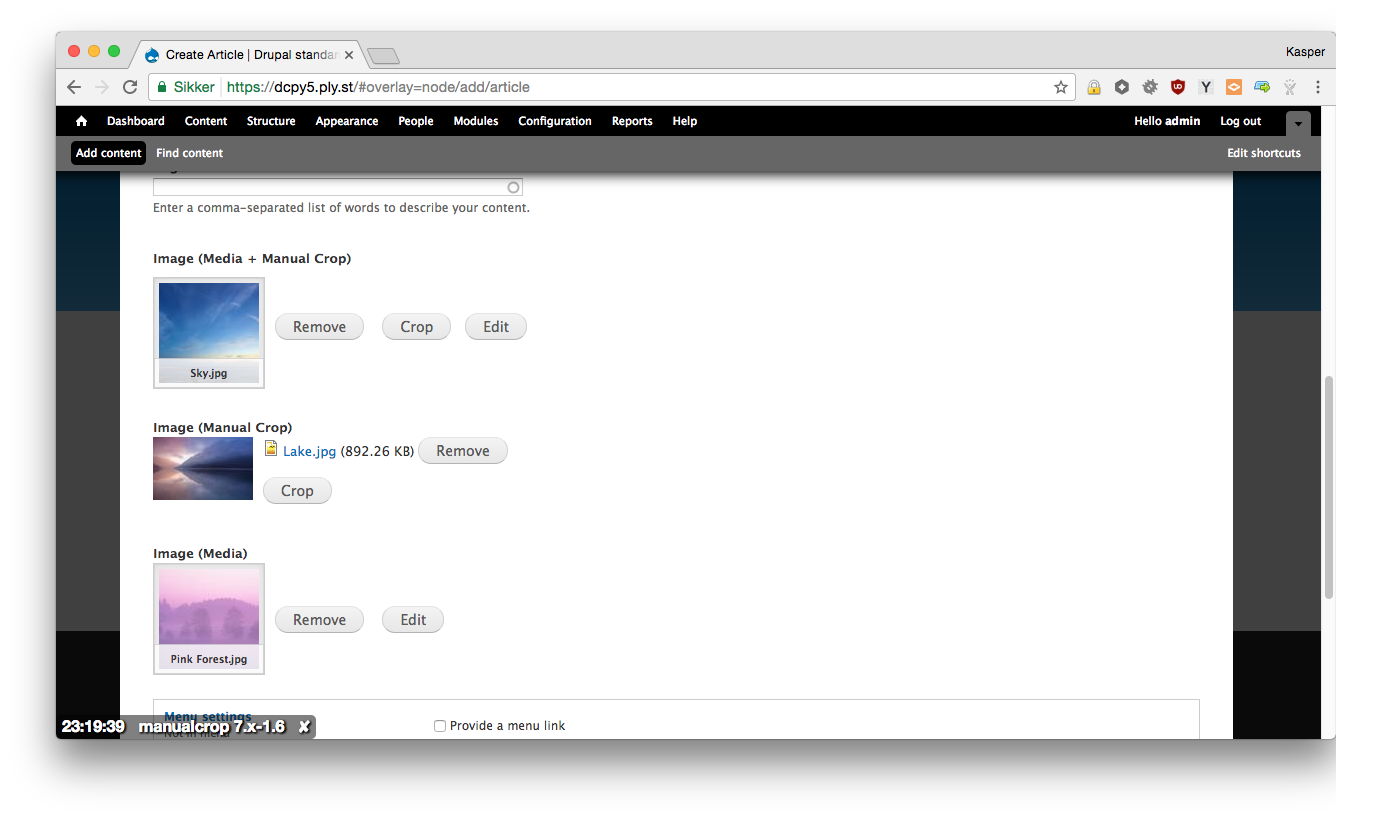Click the browser back arrow
Screen dimensions: 1392x819
tap(74, 87)
